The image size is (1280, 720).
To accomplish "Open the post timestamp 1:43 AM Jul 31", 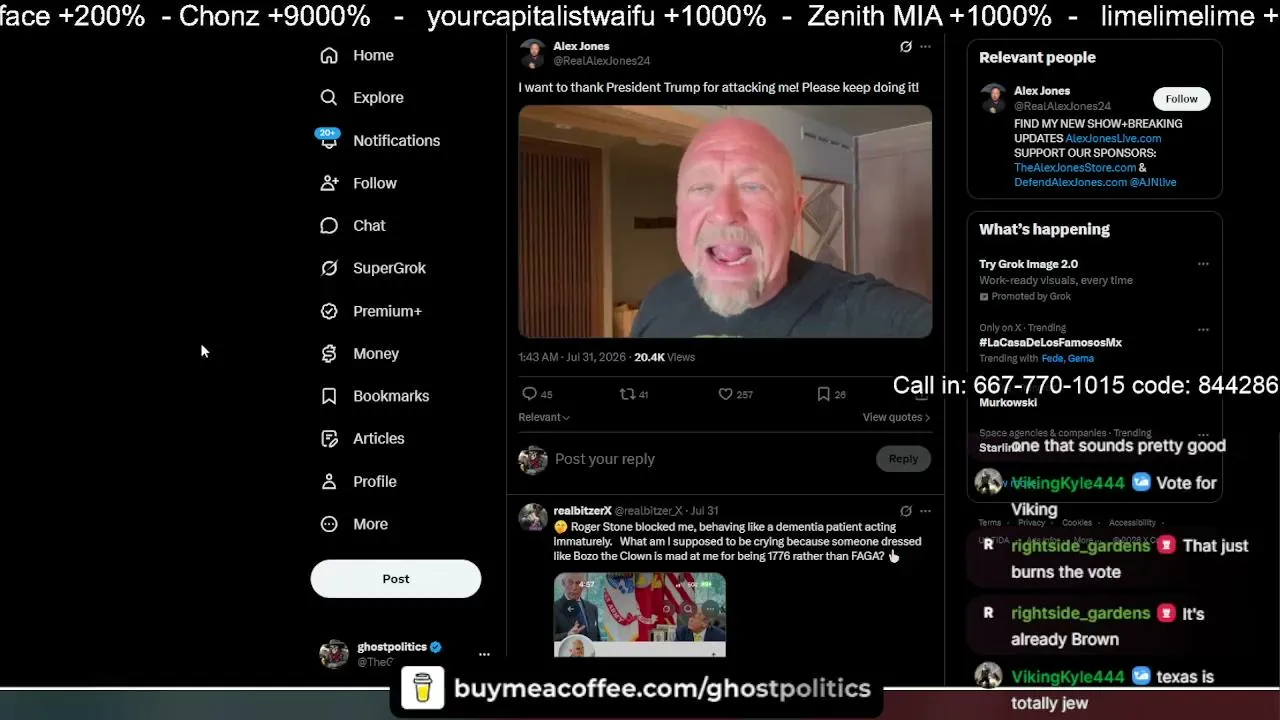I will tap(574, 357).
